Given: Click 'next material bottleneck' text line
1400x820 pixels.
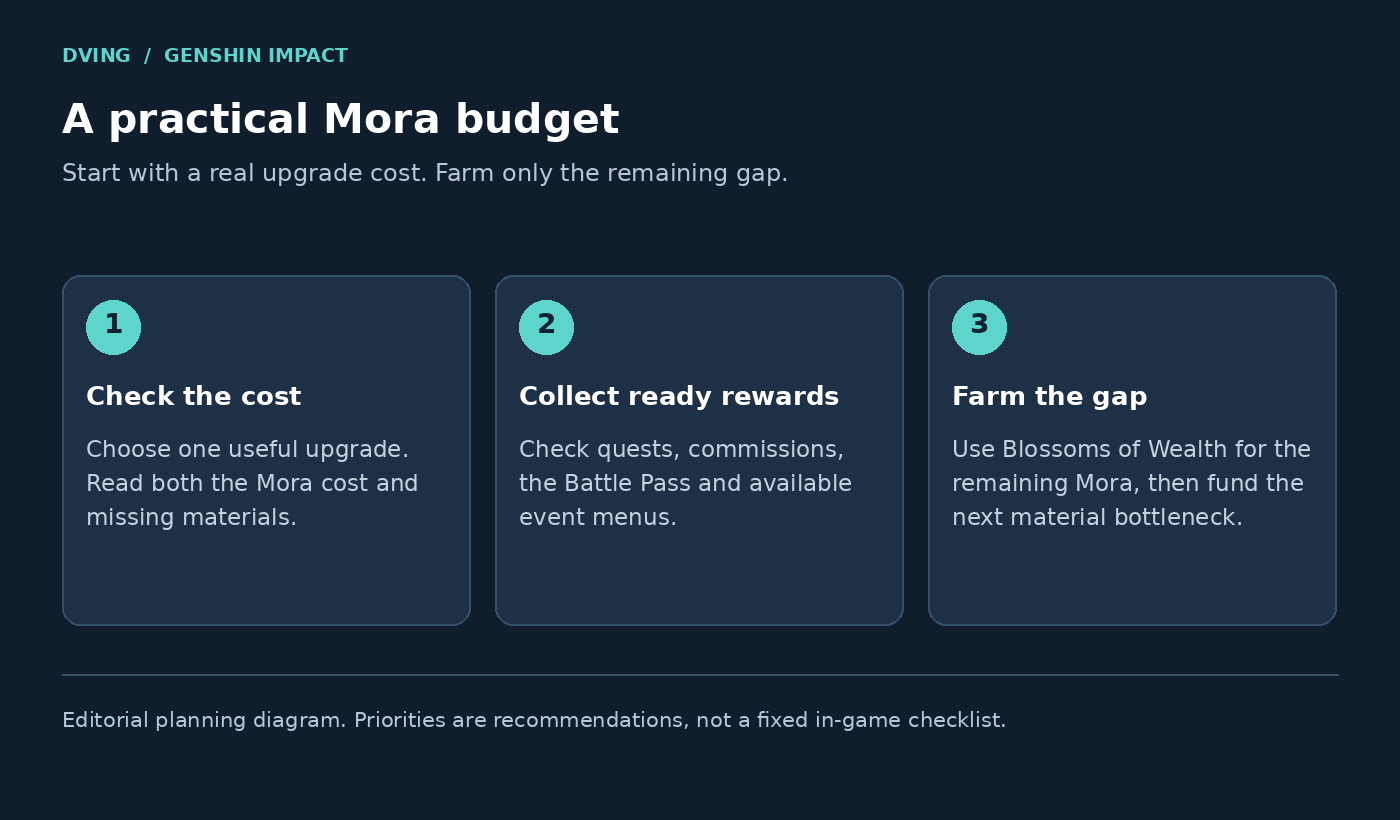Looking at the screenshot, I should pos(1097,518).
